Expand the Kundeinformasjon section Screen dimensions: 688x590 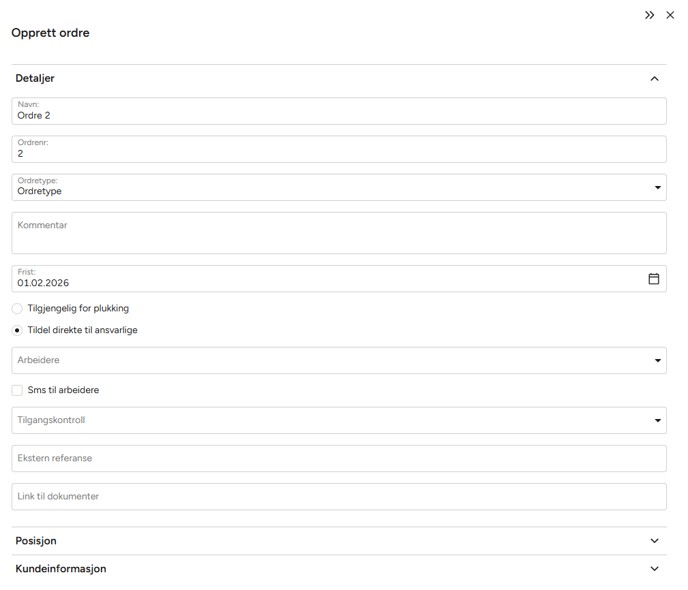click(x=655, y=569)
